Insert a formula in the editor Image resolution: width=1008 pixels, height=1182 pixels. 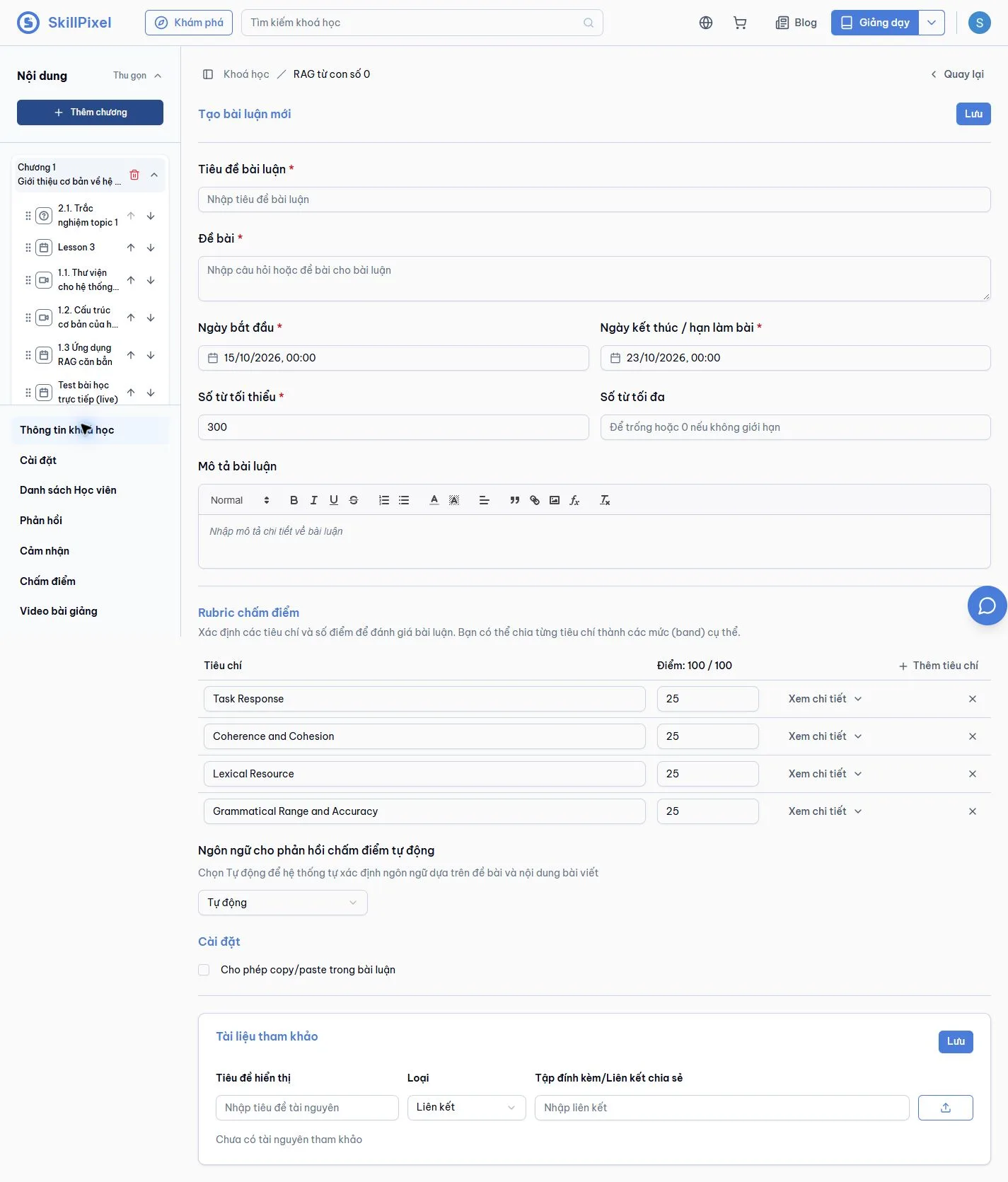(574, 500)
